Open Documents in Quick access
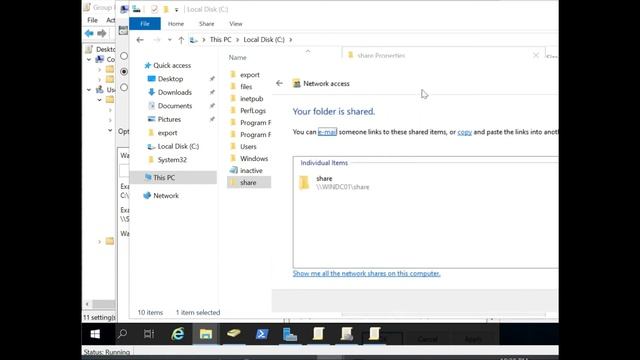This screenshot has width=640, height=360. (x=175, y=106)
